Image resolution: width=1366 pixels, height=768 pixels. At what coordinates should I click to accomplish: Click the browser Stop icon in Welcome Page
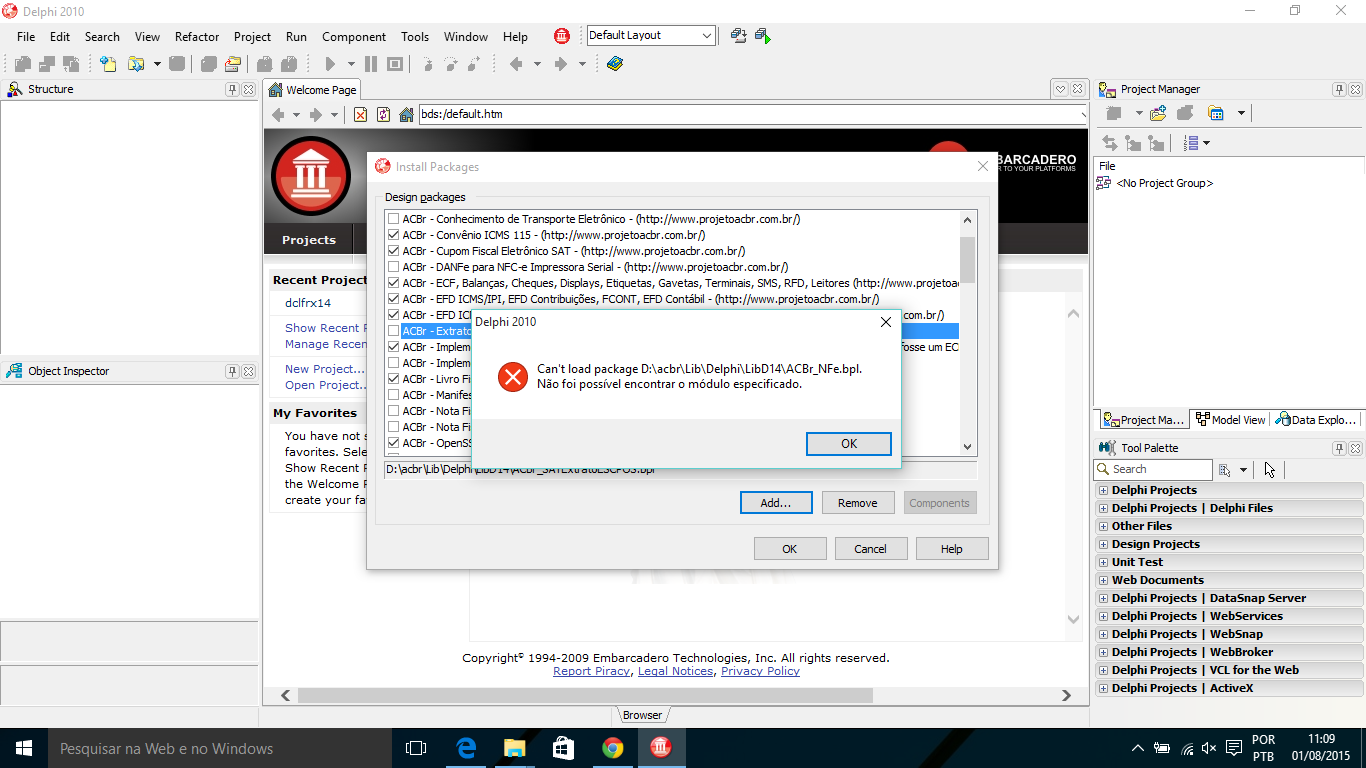pyautogui.click(x=360, y=115)
